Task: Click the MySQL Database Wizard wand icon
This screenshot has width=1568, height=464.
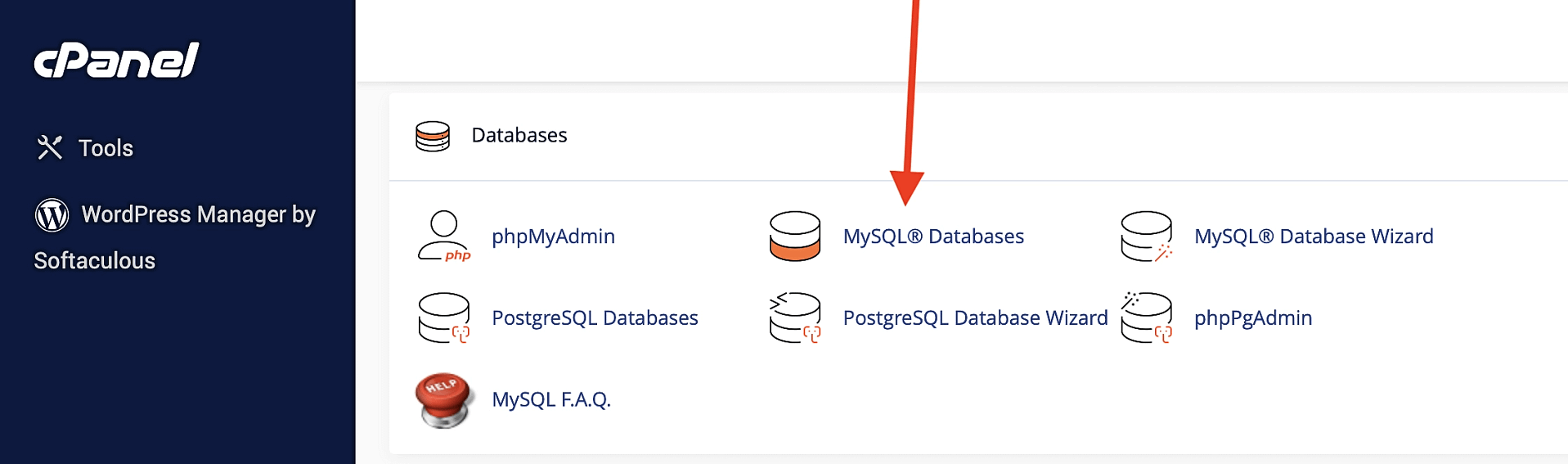Action: point(1147,236)
